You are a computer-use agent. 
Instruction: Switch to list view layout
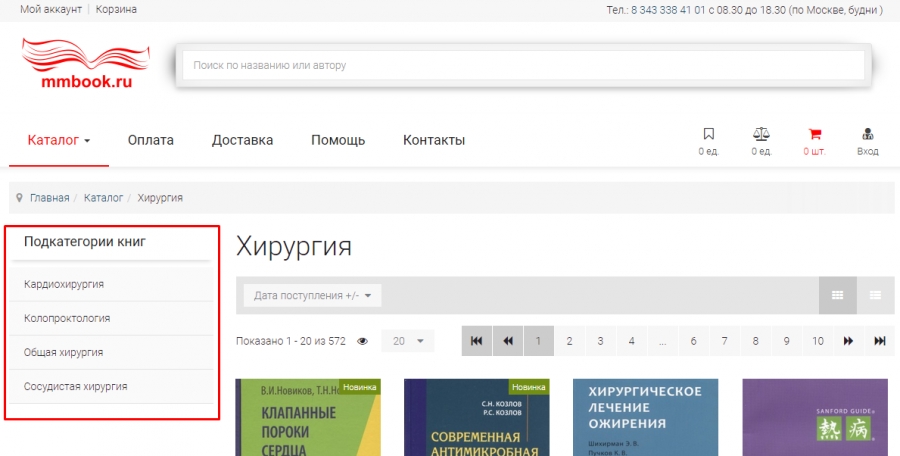tap(875, 295)
